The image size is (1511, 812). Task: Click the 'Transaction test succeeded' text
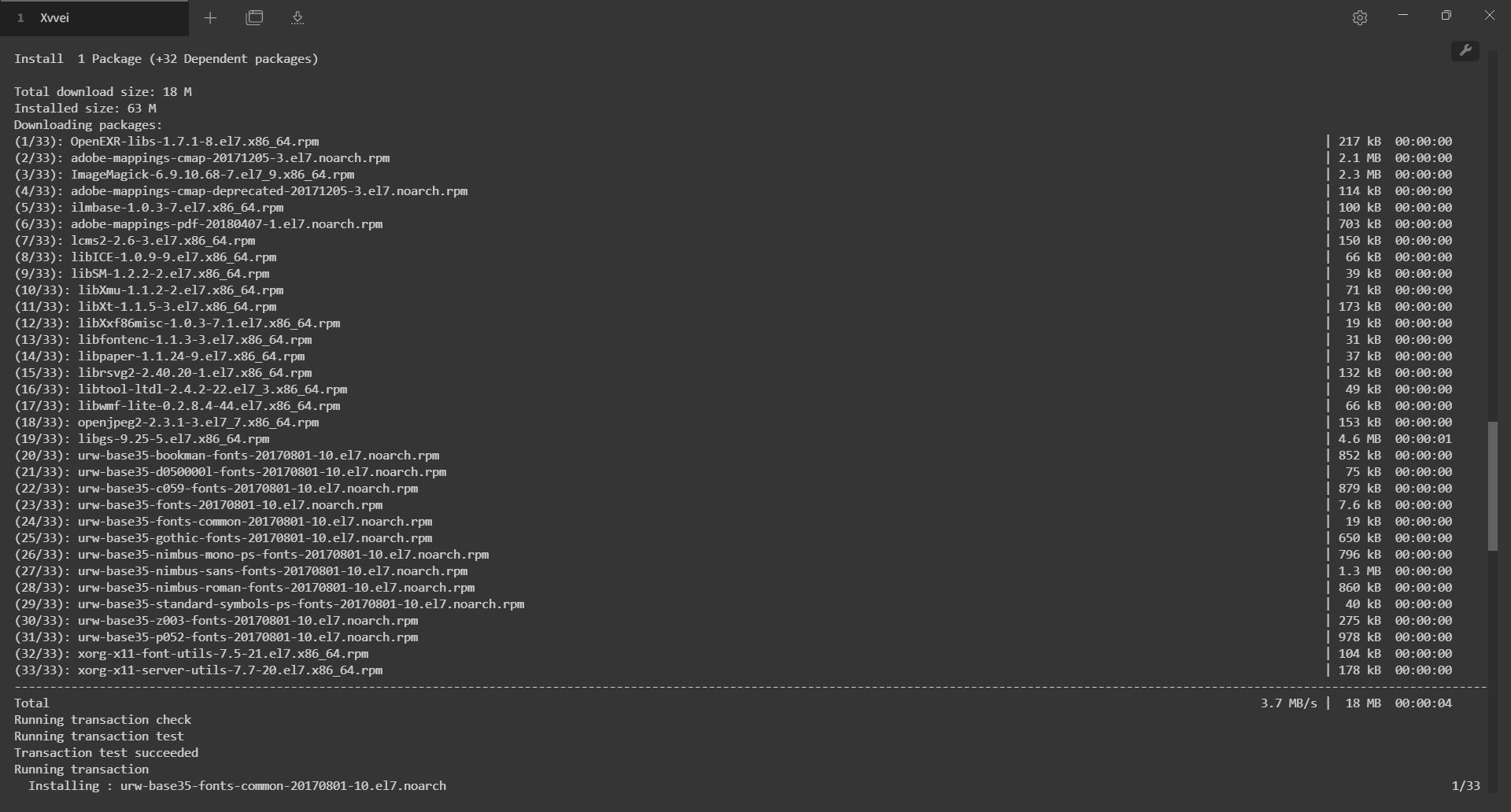tap(106, 753)
